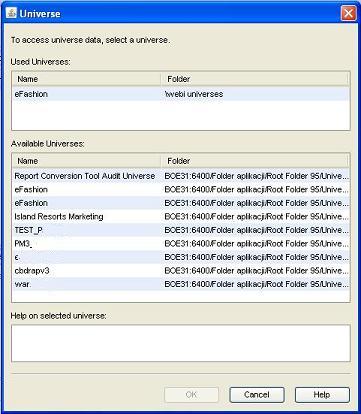Sort Used Universes by Name column header
361x414 pixels.
click(x=86, y=79)
